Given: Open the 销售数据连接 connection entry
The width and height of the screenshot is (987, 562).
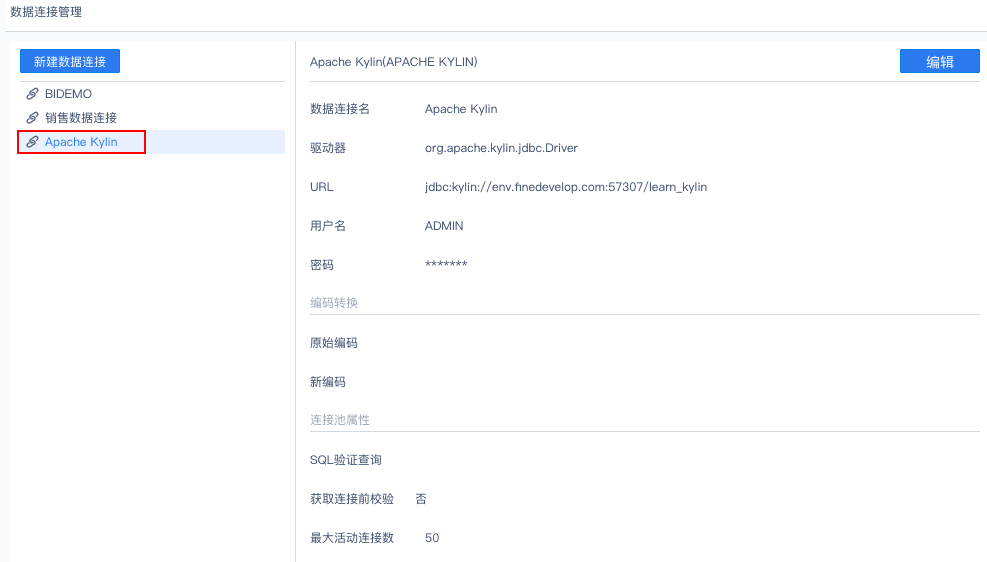Looking at the screenshot, I should (x=81, y=118).
